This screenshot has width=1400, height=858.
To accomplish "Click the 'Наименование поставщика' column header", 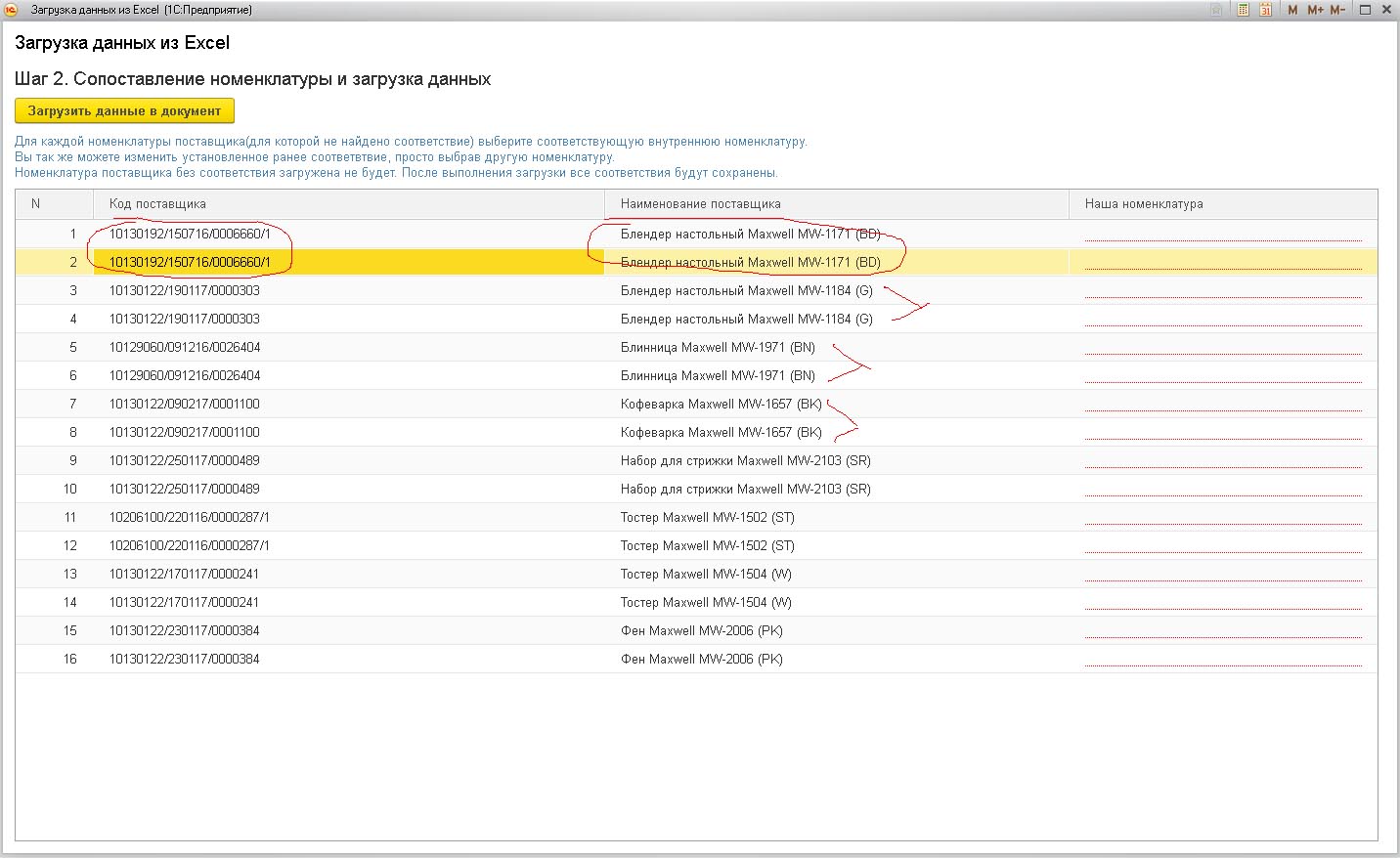I will pyautogui.click(x=837, y=204).
